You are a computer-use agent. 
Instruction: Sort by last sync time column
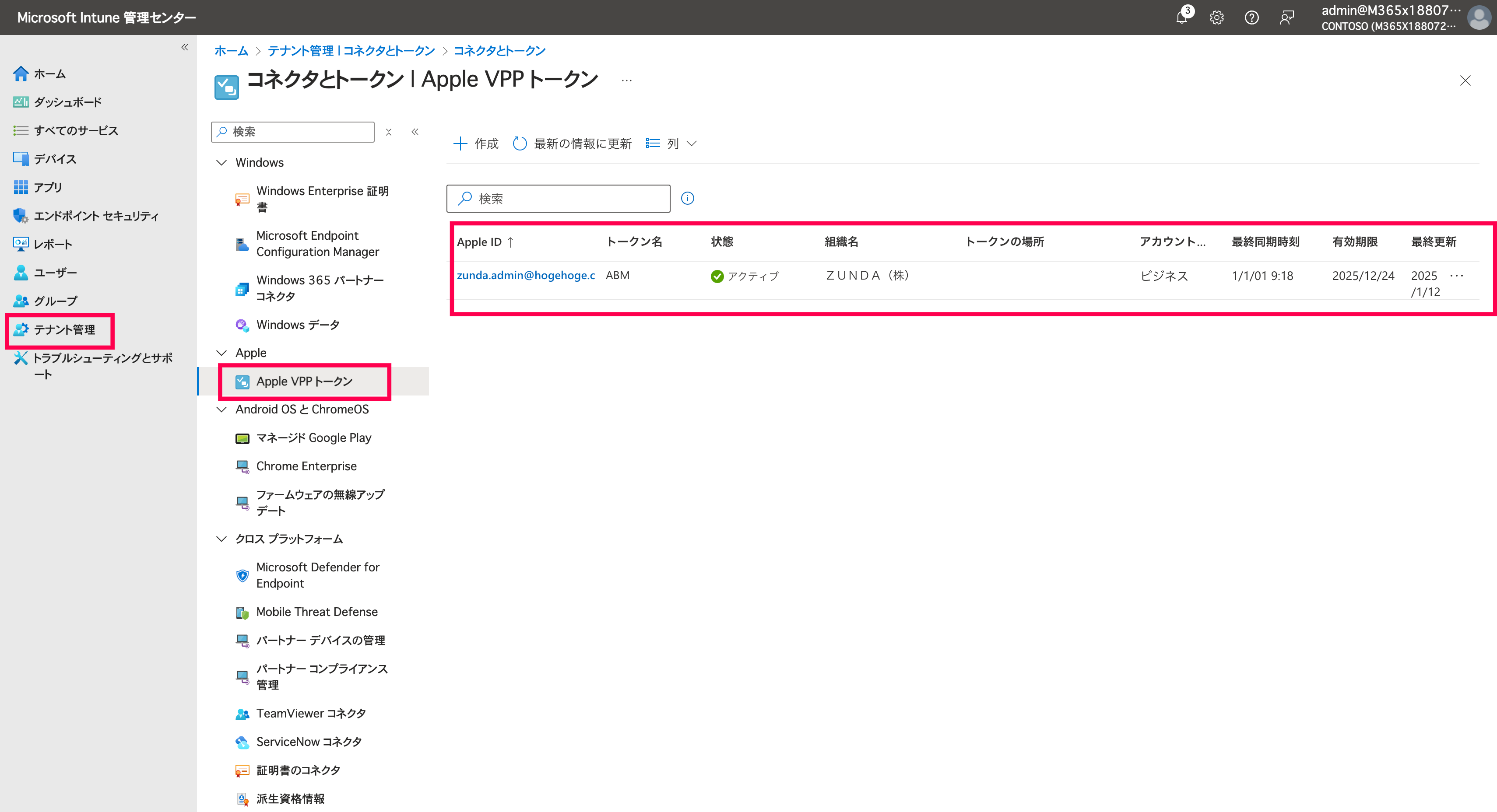pyautogui.click(x=1265, y=241)
